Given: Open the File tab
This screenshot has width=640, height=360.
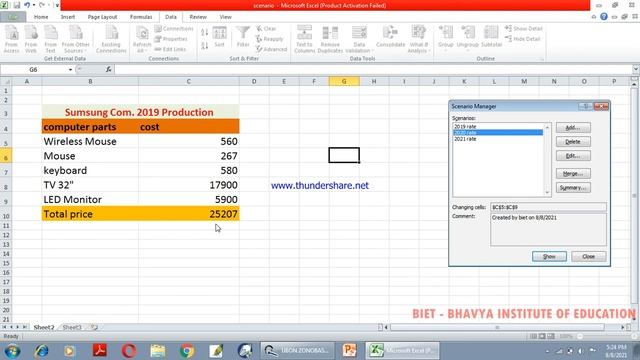Looking at the screenshot, I should (x=13, y=17).
